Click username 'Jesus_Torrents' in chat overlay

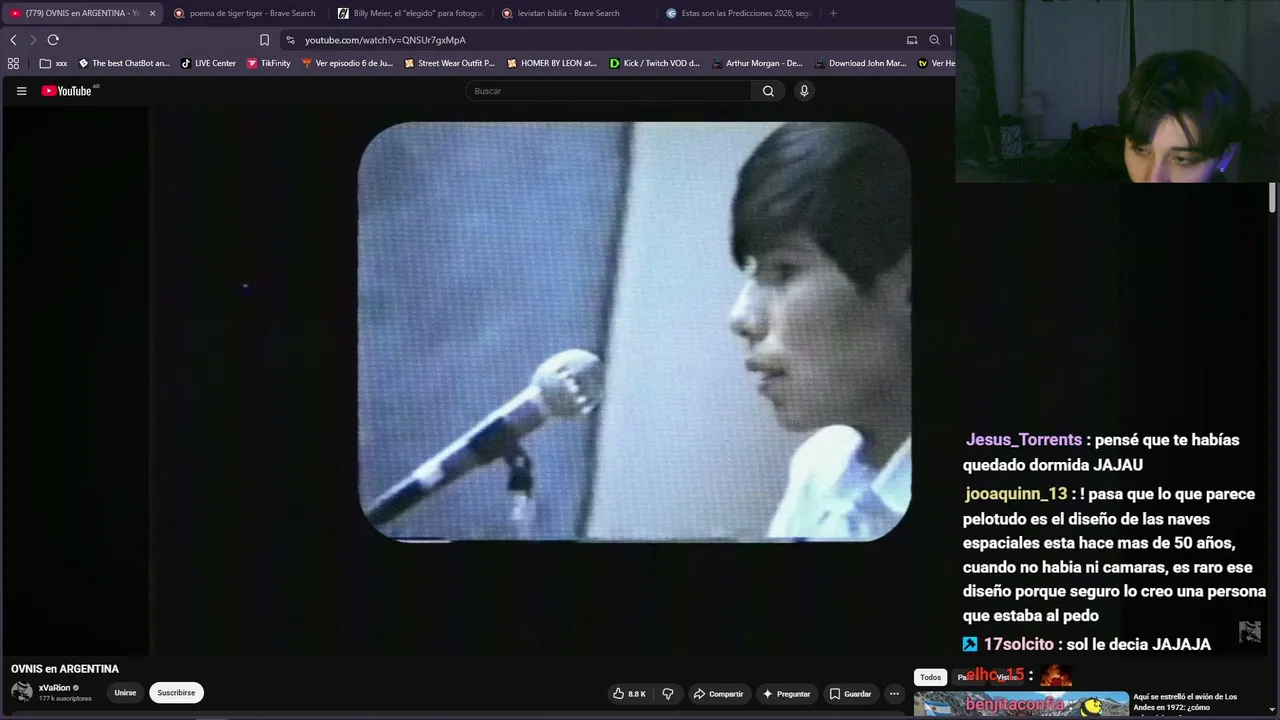pyautogui.click(x=1024, y=440)
